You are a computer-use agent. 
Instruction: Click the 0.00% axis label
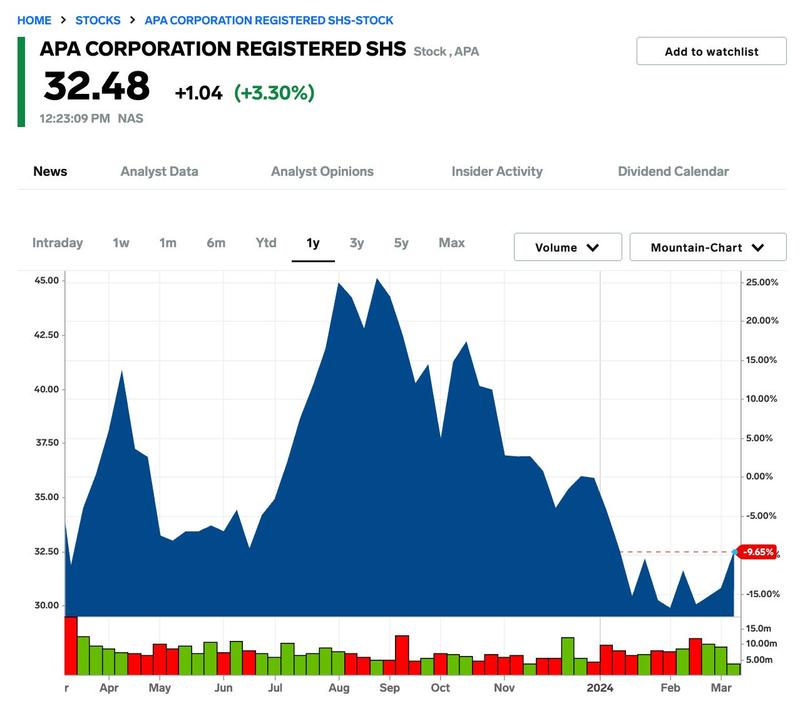[759, 476]
